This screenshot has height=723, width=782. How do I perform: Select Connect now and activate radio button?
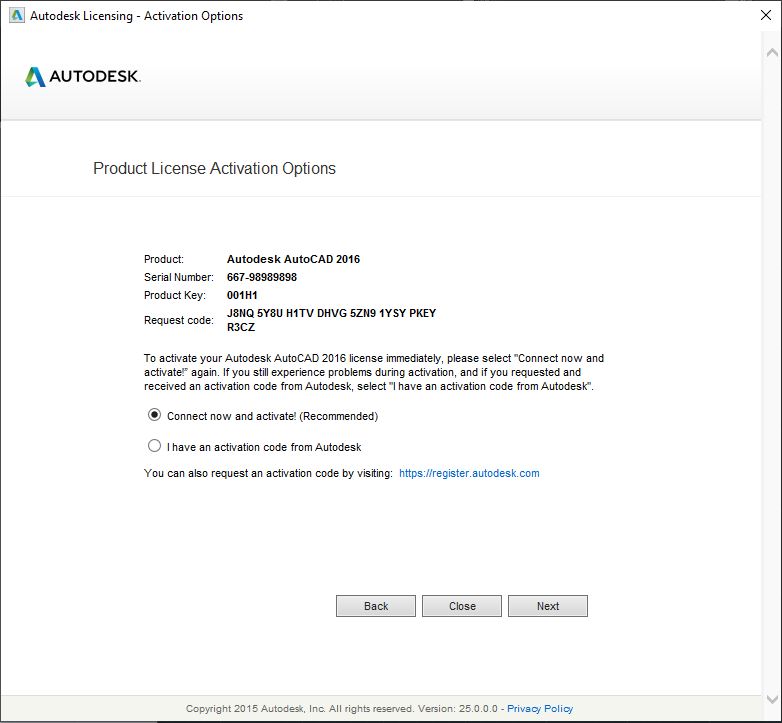155,415
